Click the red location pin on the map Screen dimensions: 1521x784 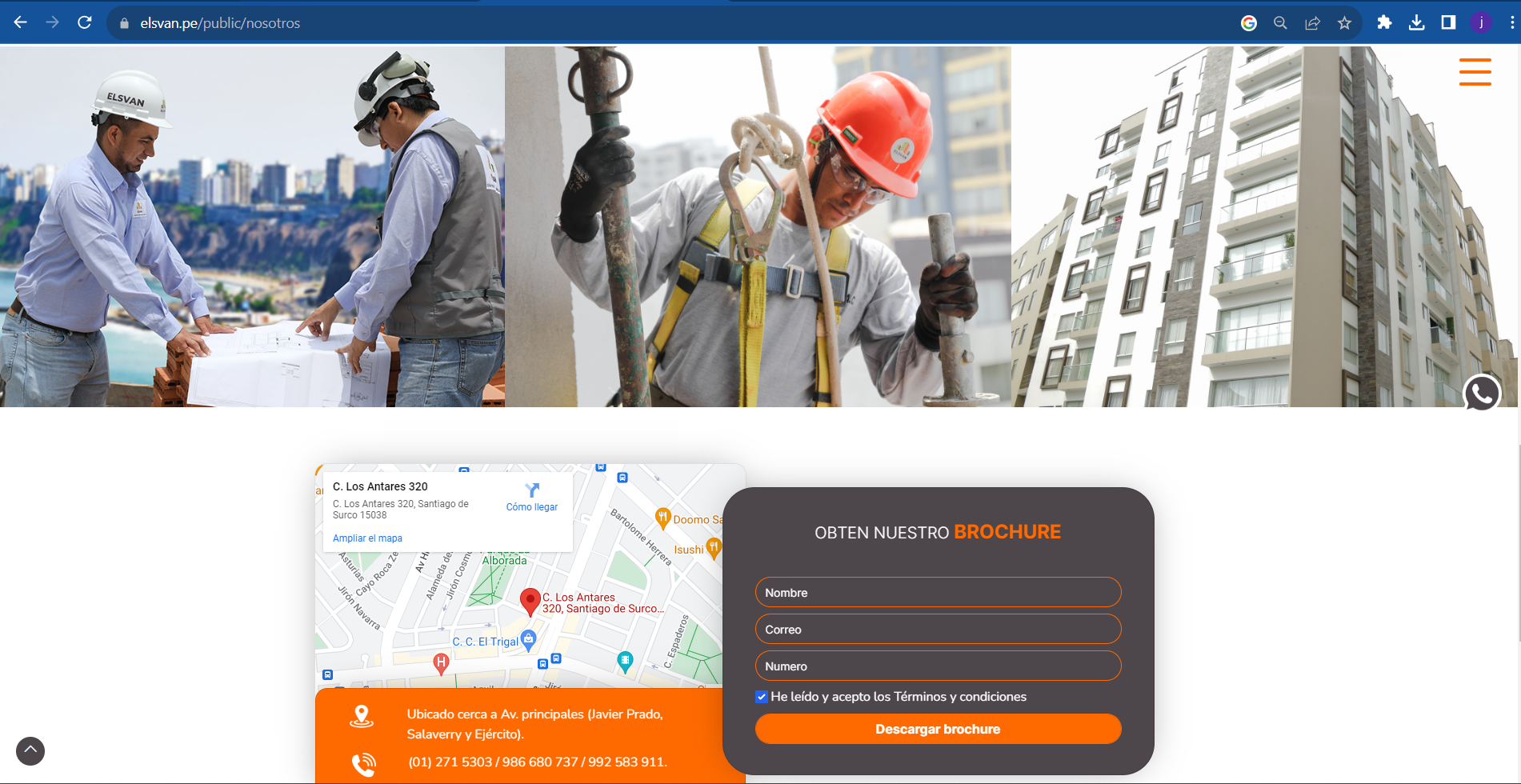tap(530, 601)
